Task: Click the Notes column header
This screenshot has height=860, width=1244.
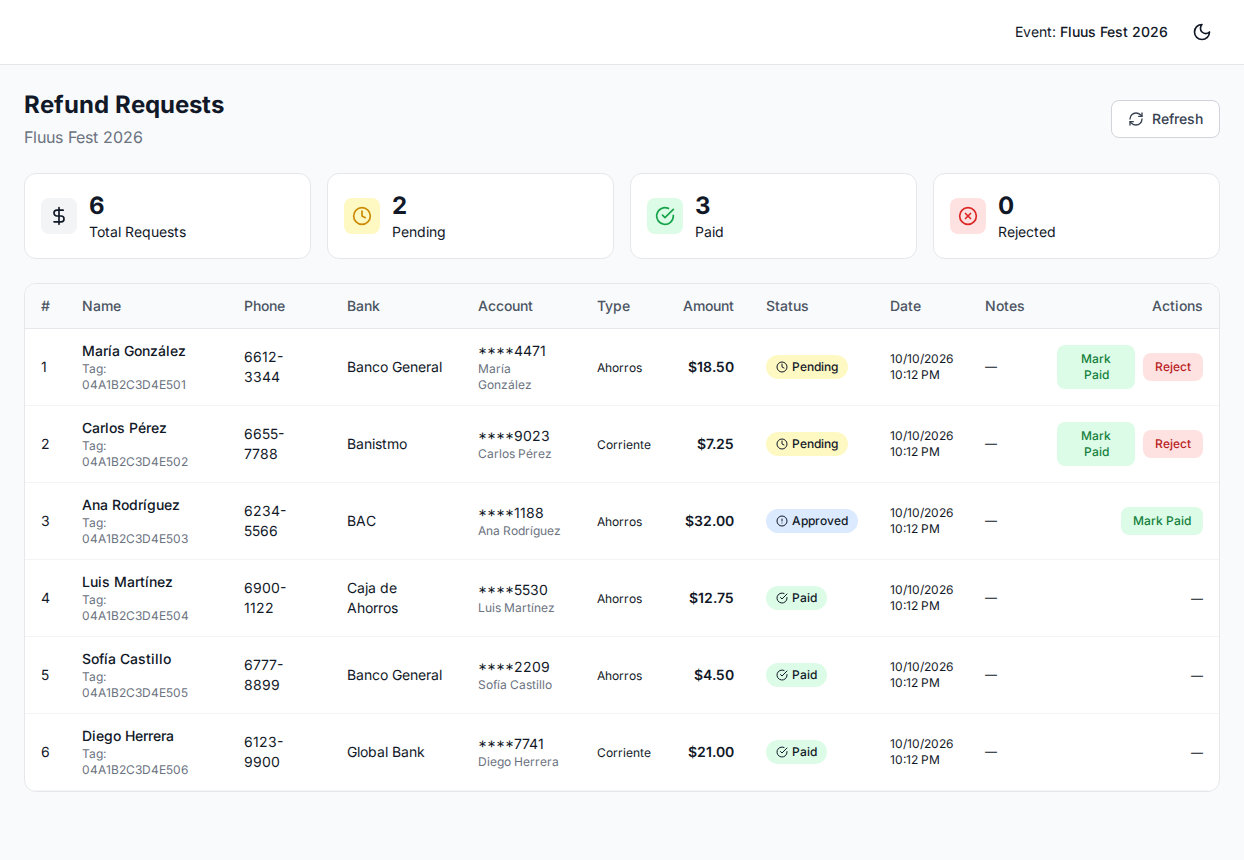Action: point(1005,306)
